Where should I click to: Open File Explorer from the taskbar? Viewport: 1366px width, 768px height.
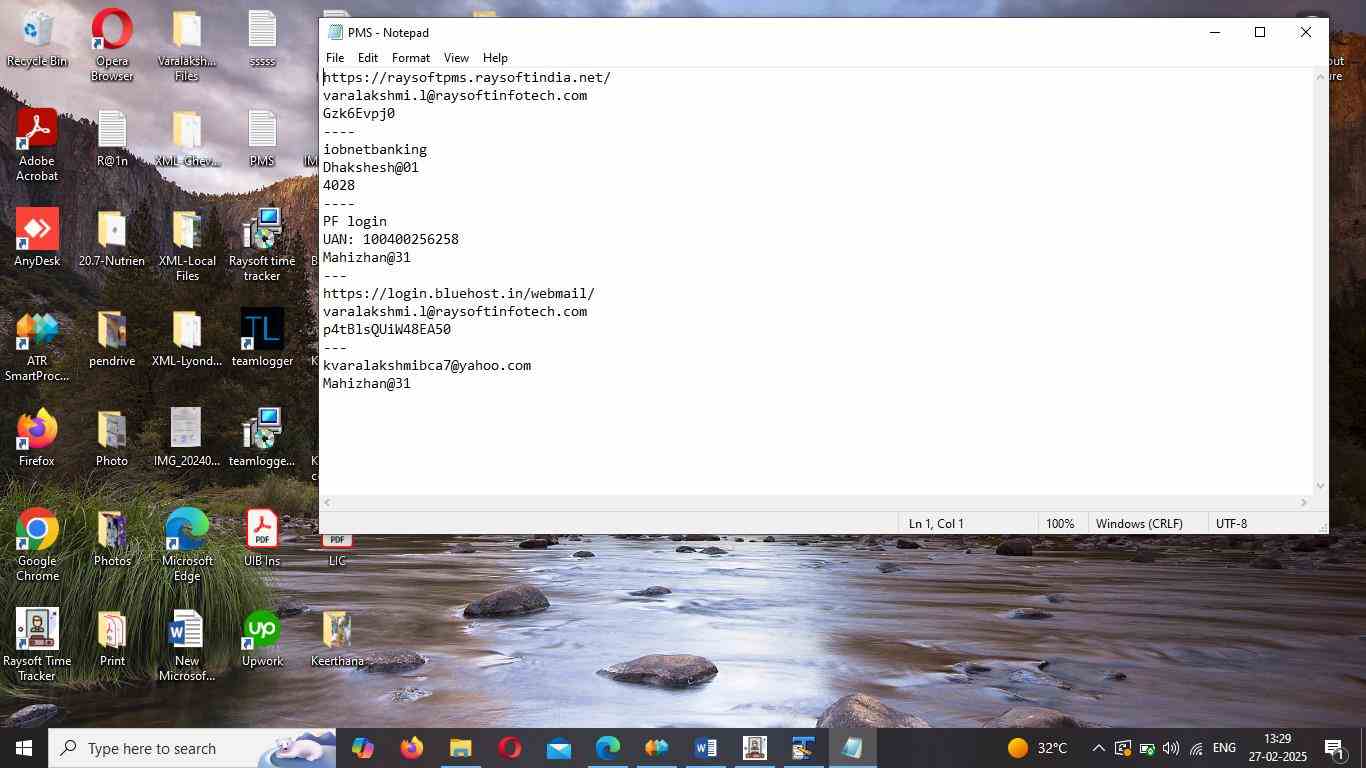(460, 748)
